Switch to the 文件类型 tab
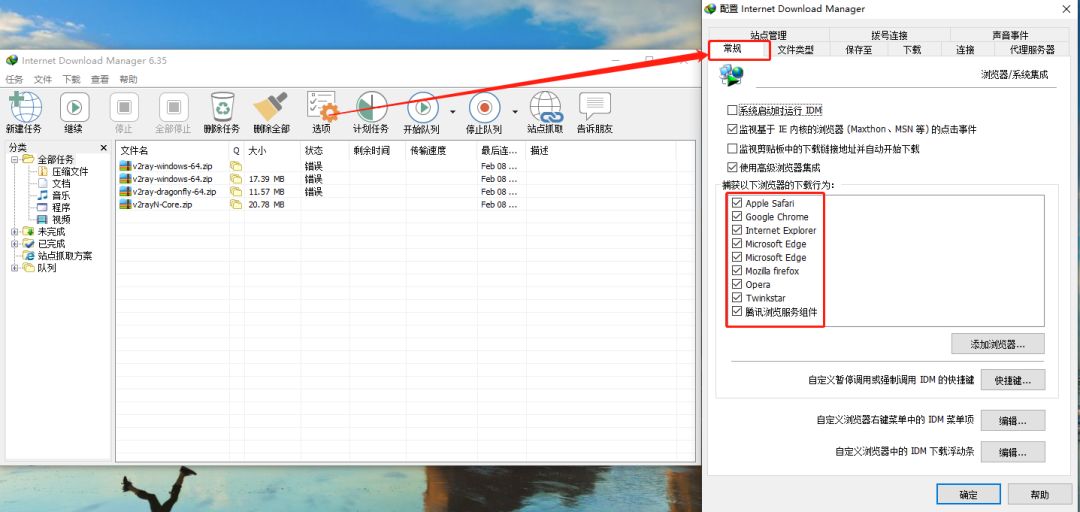This screenshot has height=512, width=1080. click(x=795, y=50)
